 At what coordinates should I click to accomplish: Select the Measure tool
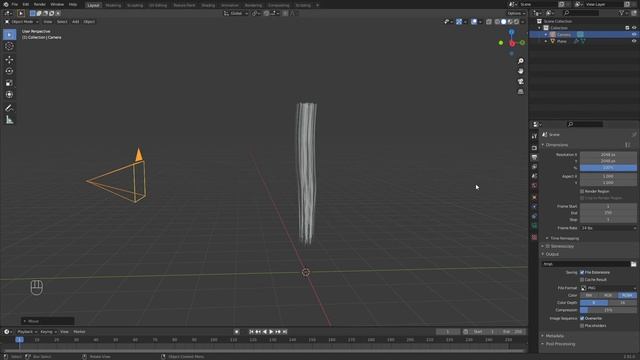9,120
